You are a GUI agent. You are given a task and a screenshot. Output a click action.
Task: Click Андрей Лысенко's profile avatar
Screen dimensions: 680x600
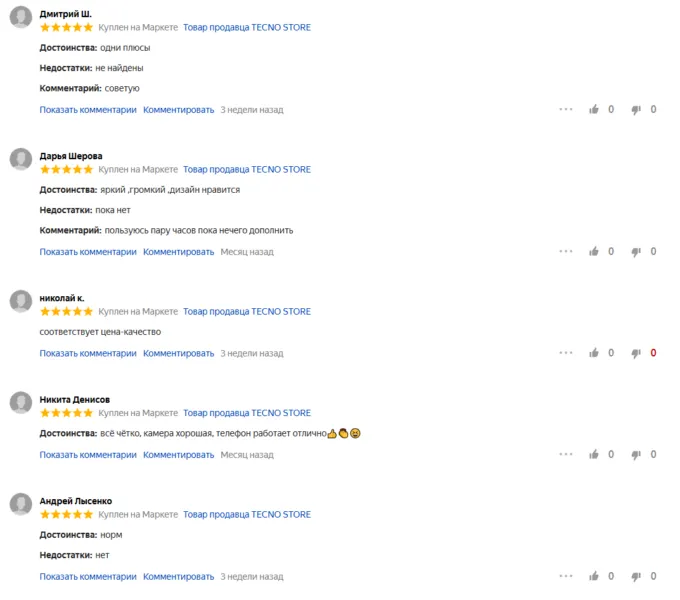(20, 505)
